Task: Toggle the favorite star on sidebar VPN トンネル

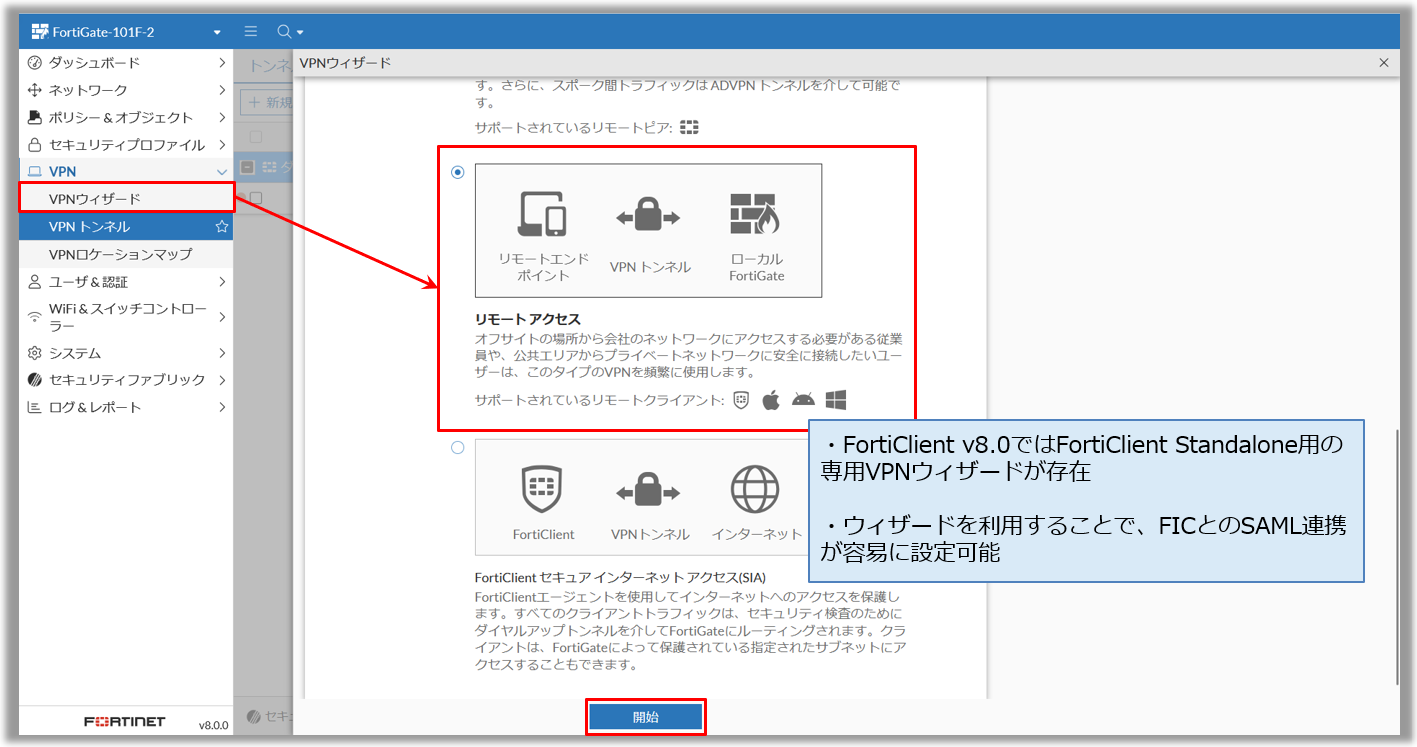Action: click(222, 227)
